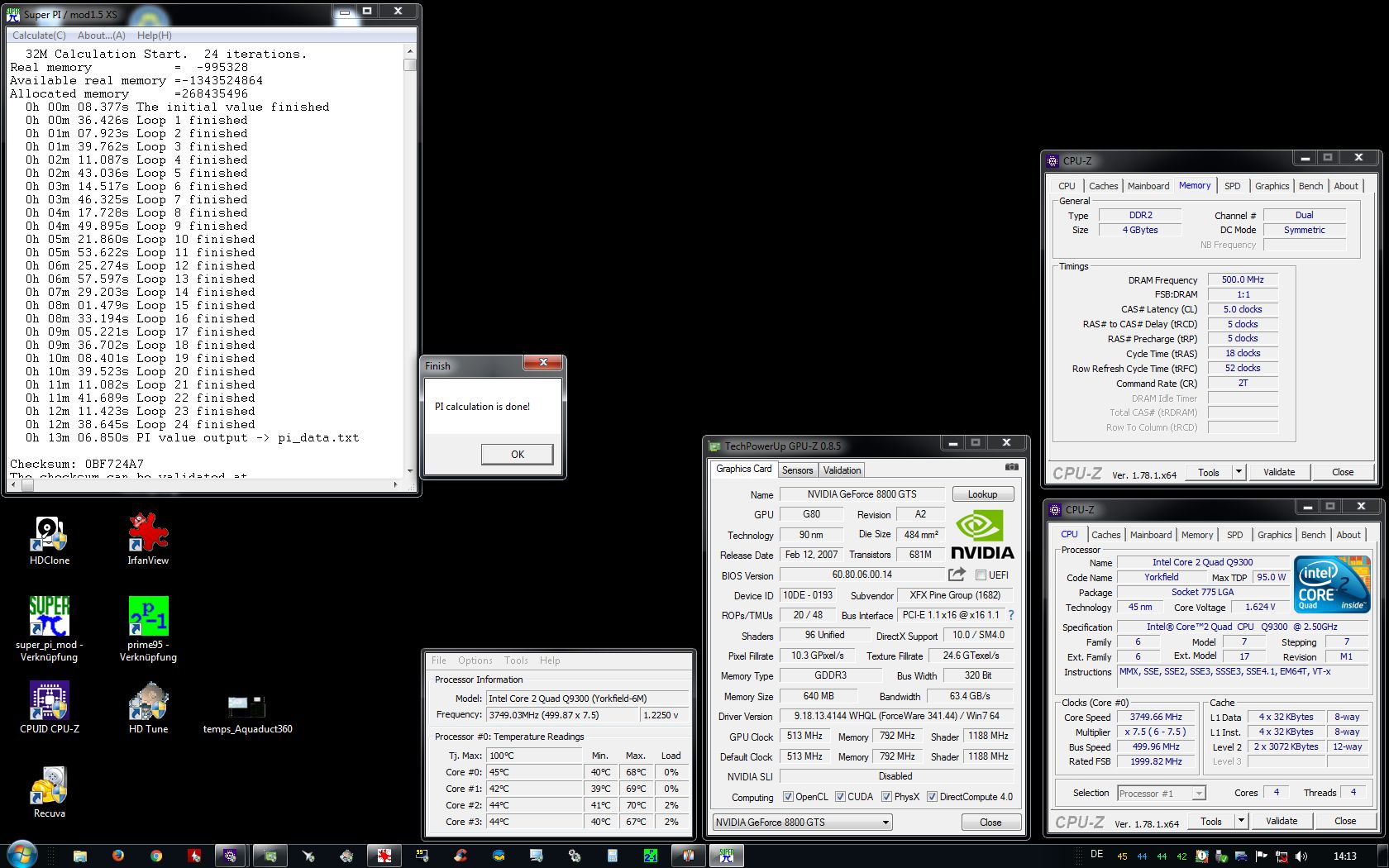Toggle PhysX checkbox in GPU-Z
This screenshot has height=868, width=1389.
pos(886,797)
